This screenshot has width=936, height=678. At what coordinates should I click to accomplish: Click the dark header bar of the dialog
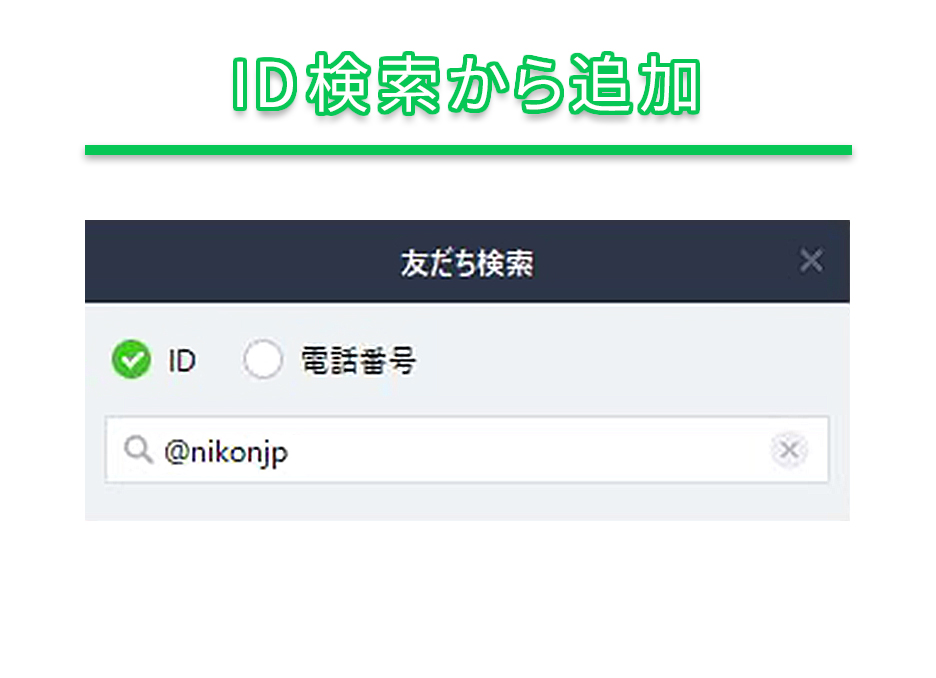(x=467, y=261)
